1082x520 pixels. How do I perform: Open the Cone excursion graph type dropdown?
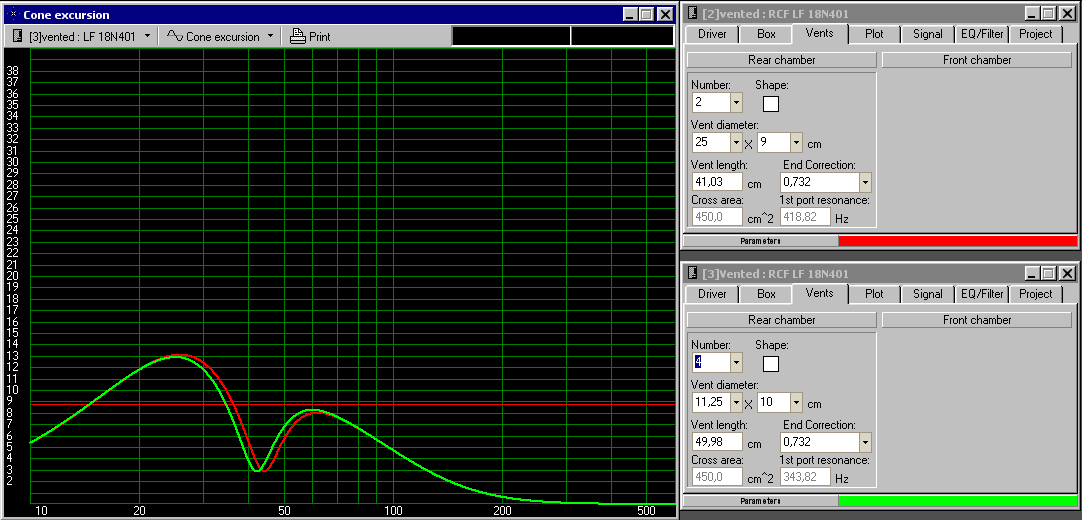[270, 36]
